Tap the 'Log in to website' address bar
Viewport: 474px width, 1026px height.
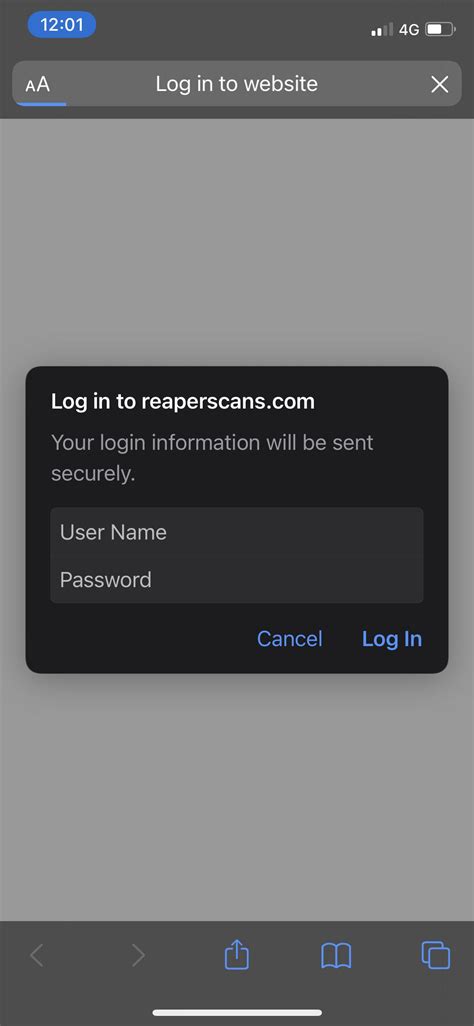237,84
